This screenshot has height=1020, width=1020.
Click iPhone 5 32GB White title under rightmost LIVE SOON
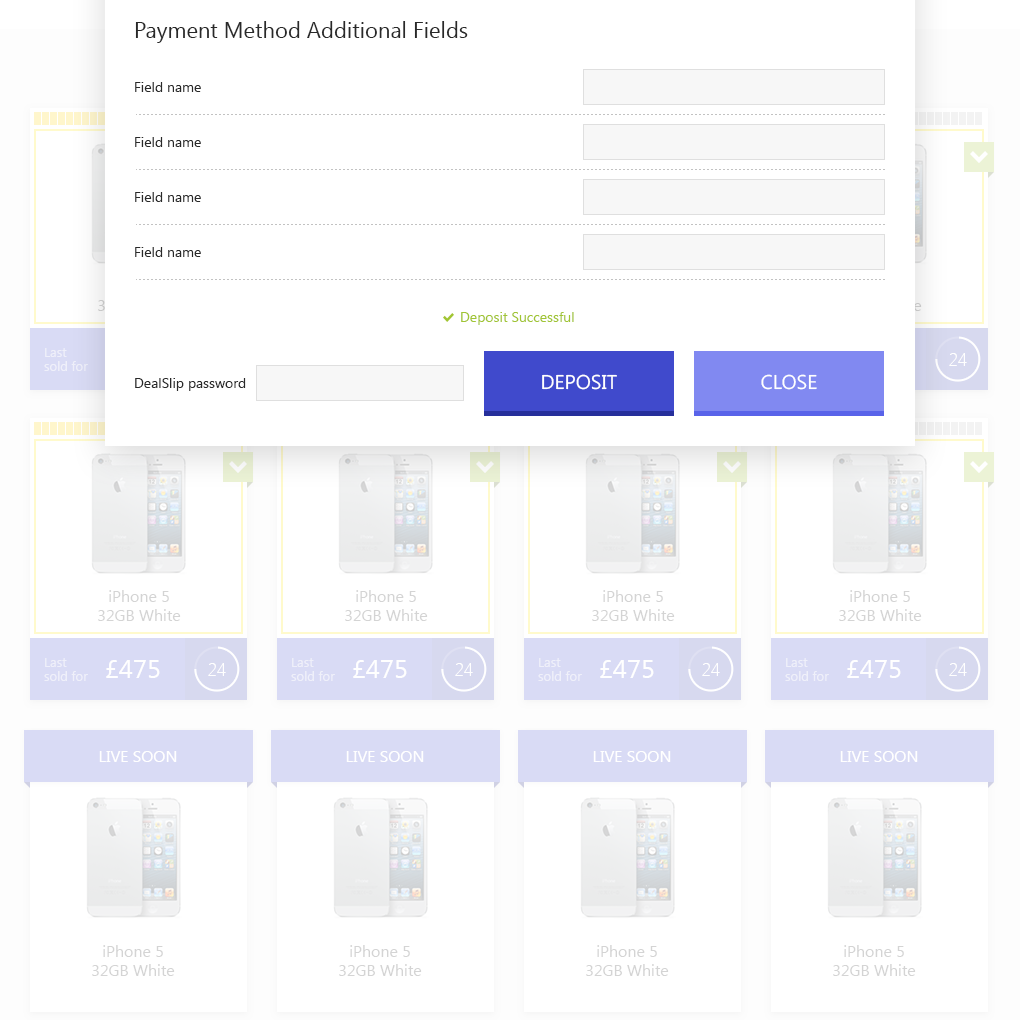[x=874, y=961]
